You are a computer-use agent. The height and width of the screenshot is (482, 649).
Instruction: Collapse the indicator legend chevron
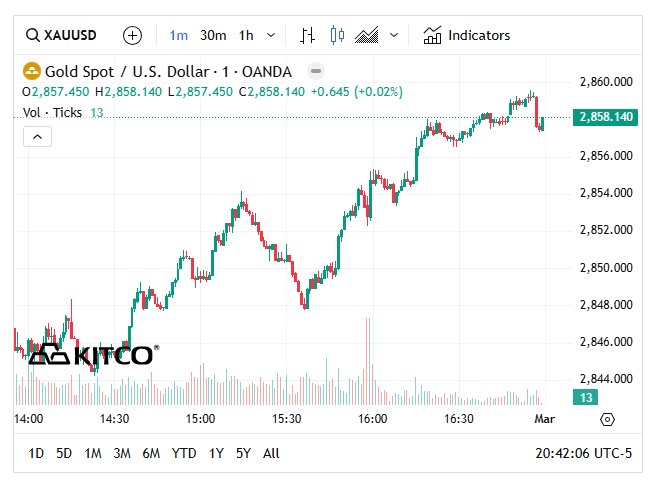coord(37,137)
